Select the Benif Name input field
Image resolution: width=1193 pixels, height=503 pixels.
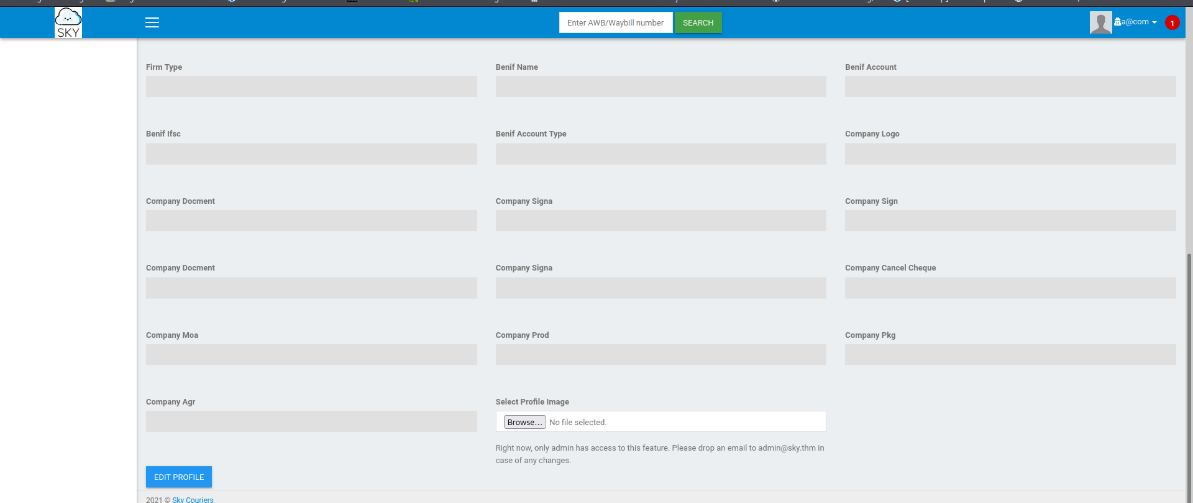pos(660,87)
